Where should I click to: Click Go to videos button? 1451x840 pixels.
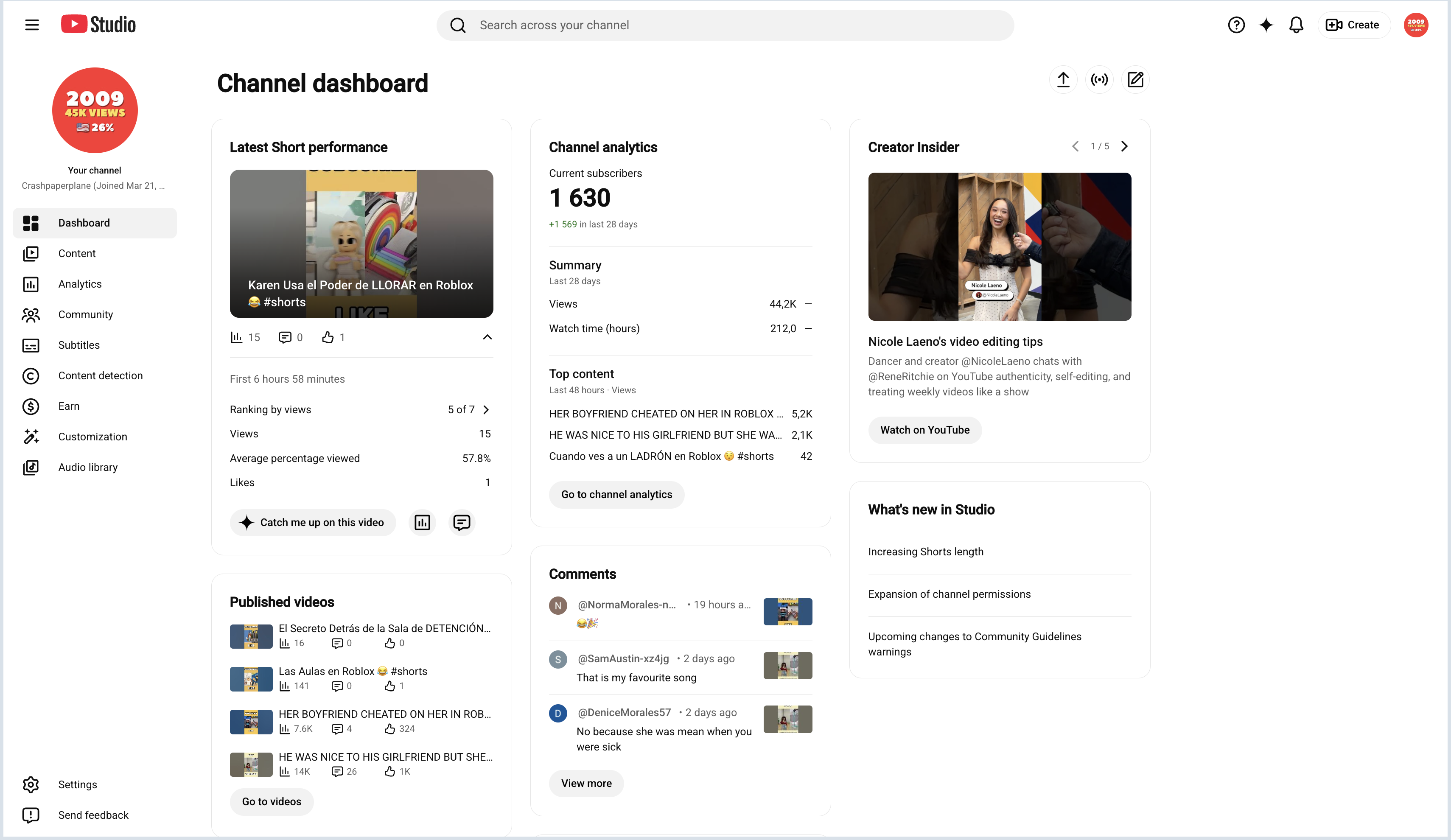271,801
